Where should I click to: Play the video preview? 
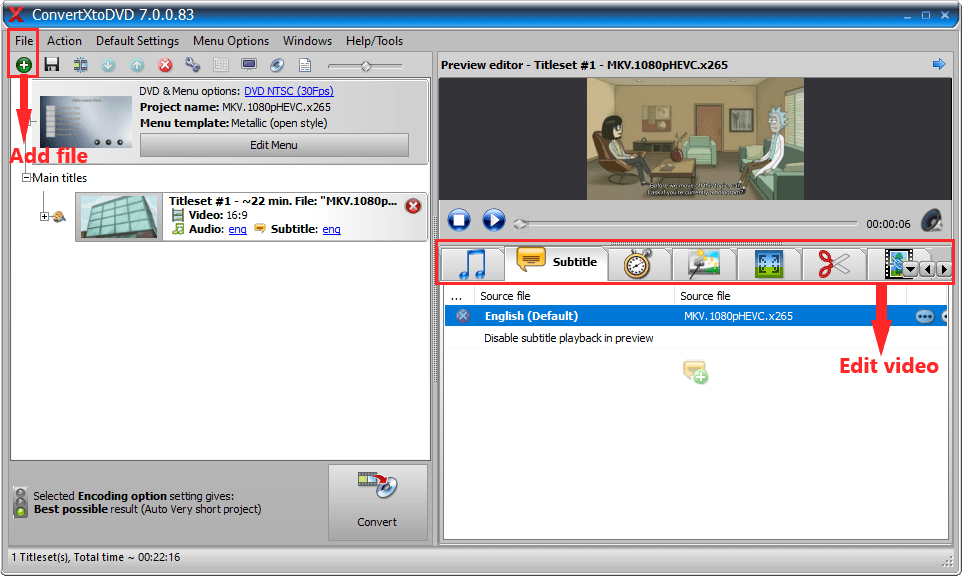(493, 221)
